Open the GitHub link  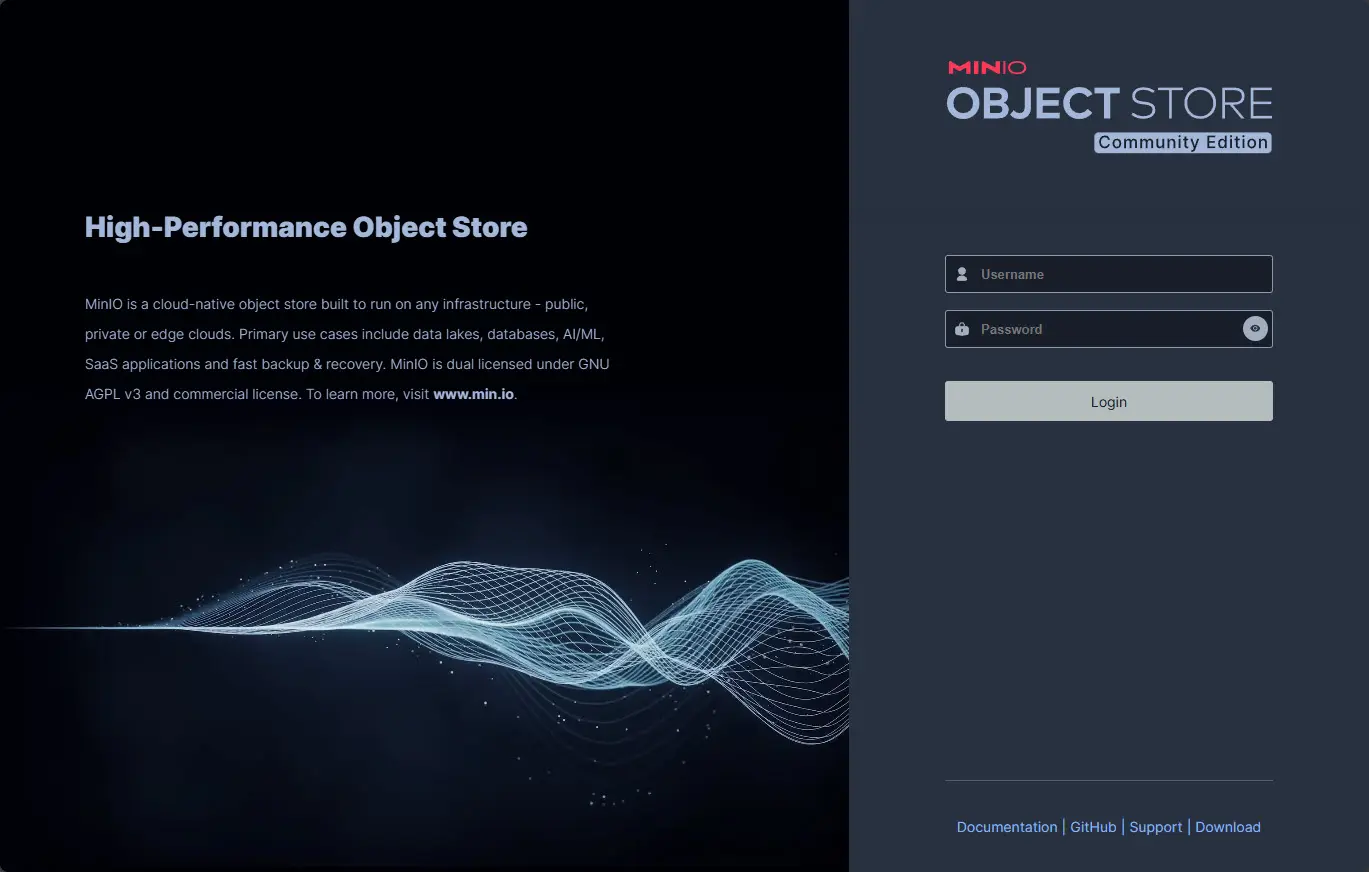point(1093,827)
